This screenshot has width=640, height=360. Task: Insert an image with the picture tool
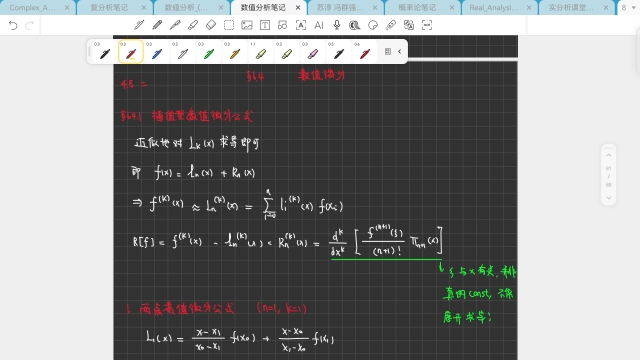247,25
